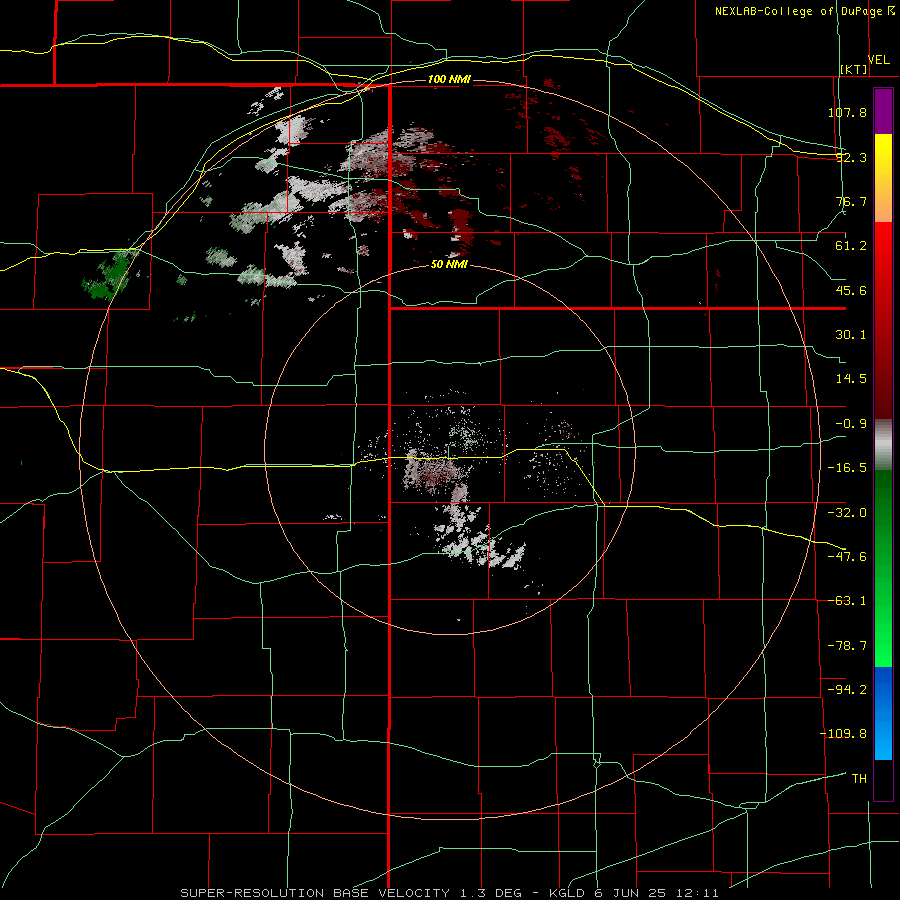Click the blue segment of velocity color bar
Image resolution: width=900 pixels, height=900 pixels.
click(x=883, y=713)
